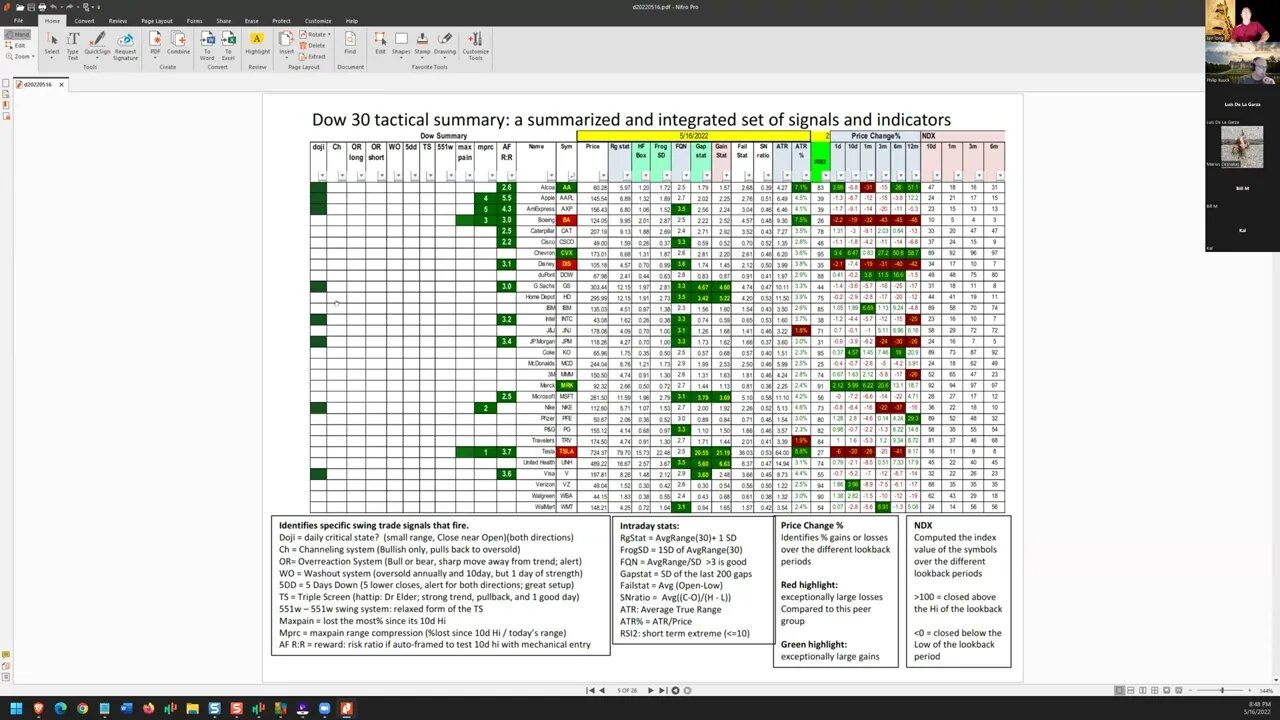Combine files into one PDF
Screen dimensions: 1280x720
click(178, 43)
